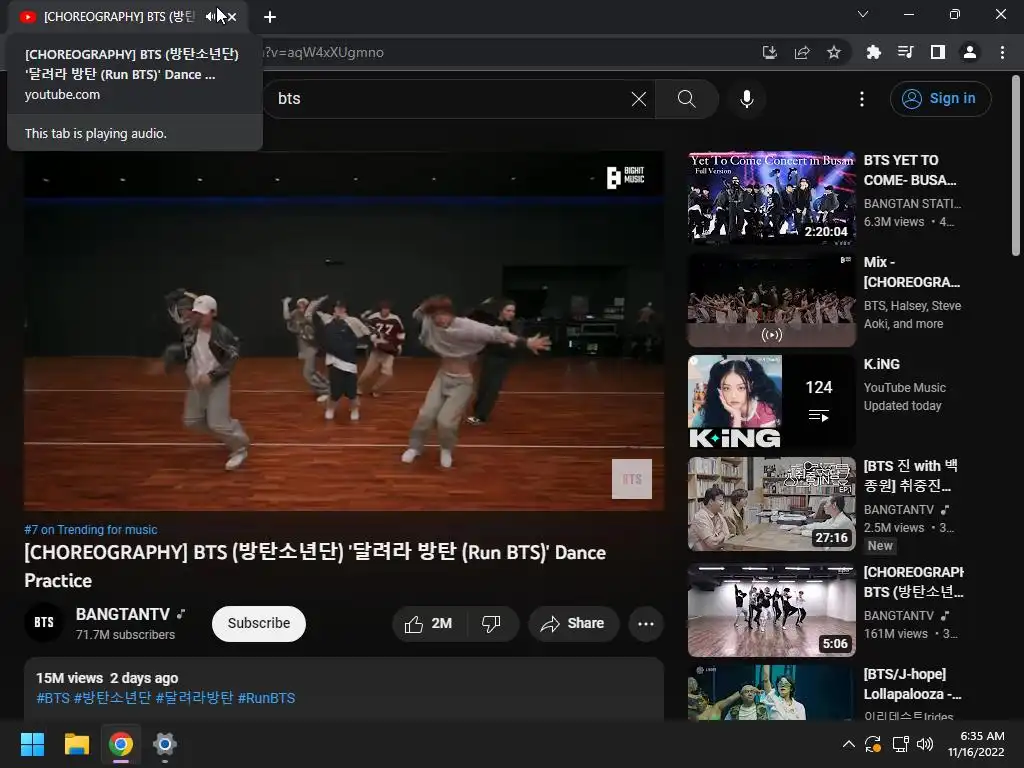Image resolution: width=1024 pixels, height=768 pixels.
Task: Click the #달려라방탄 hashtag
Action: coord(194,698)
